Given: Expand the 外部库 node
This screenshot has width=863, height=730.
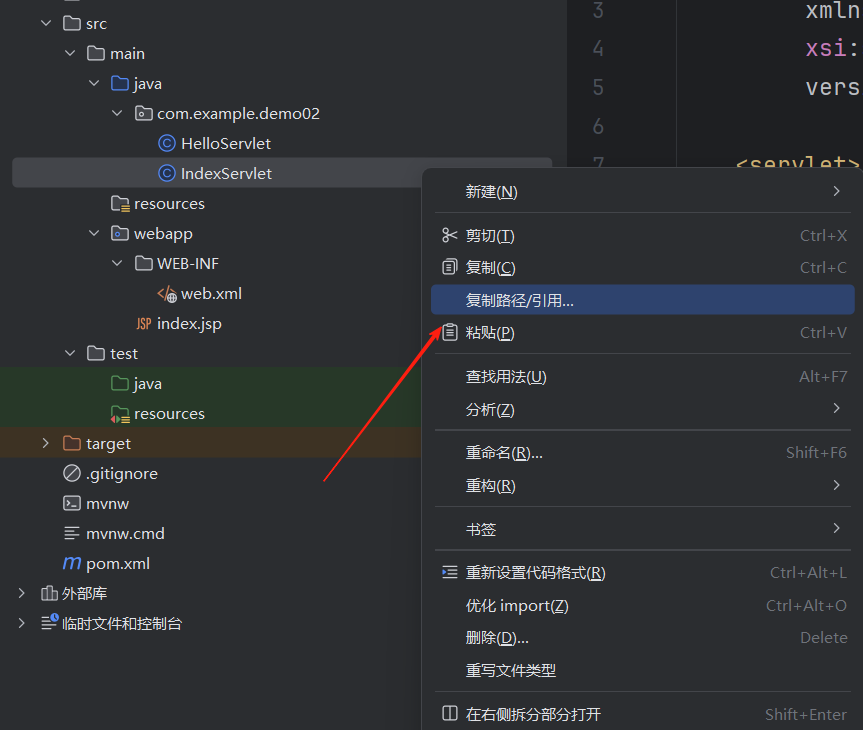Looking at the screenshot, I should tap(21, 593).
